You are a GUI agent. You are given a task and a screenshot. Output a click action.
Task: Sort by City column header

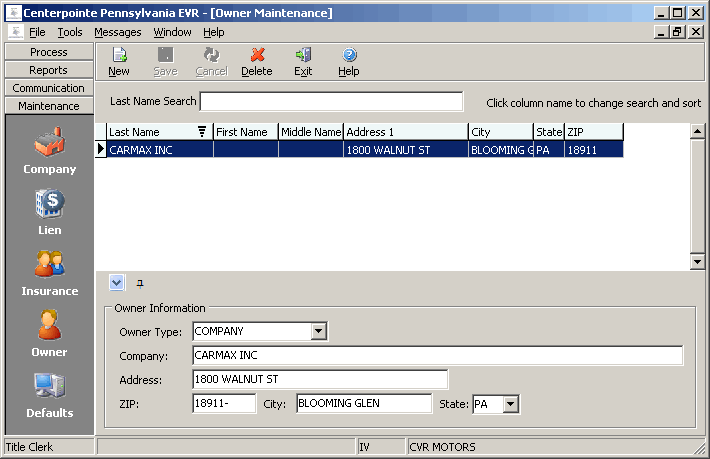[x=501, y=132]
